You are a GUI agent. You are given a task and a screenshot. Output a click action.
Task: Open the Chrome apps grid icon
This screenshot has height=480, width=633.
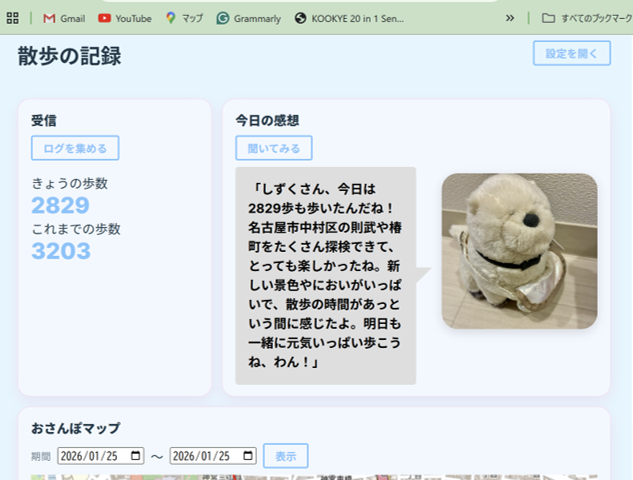tap(13, 18)
